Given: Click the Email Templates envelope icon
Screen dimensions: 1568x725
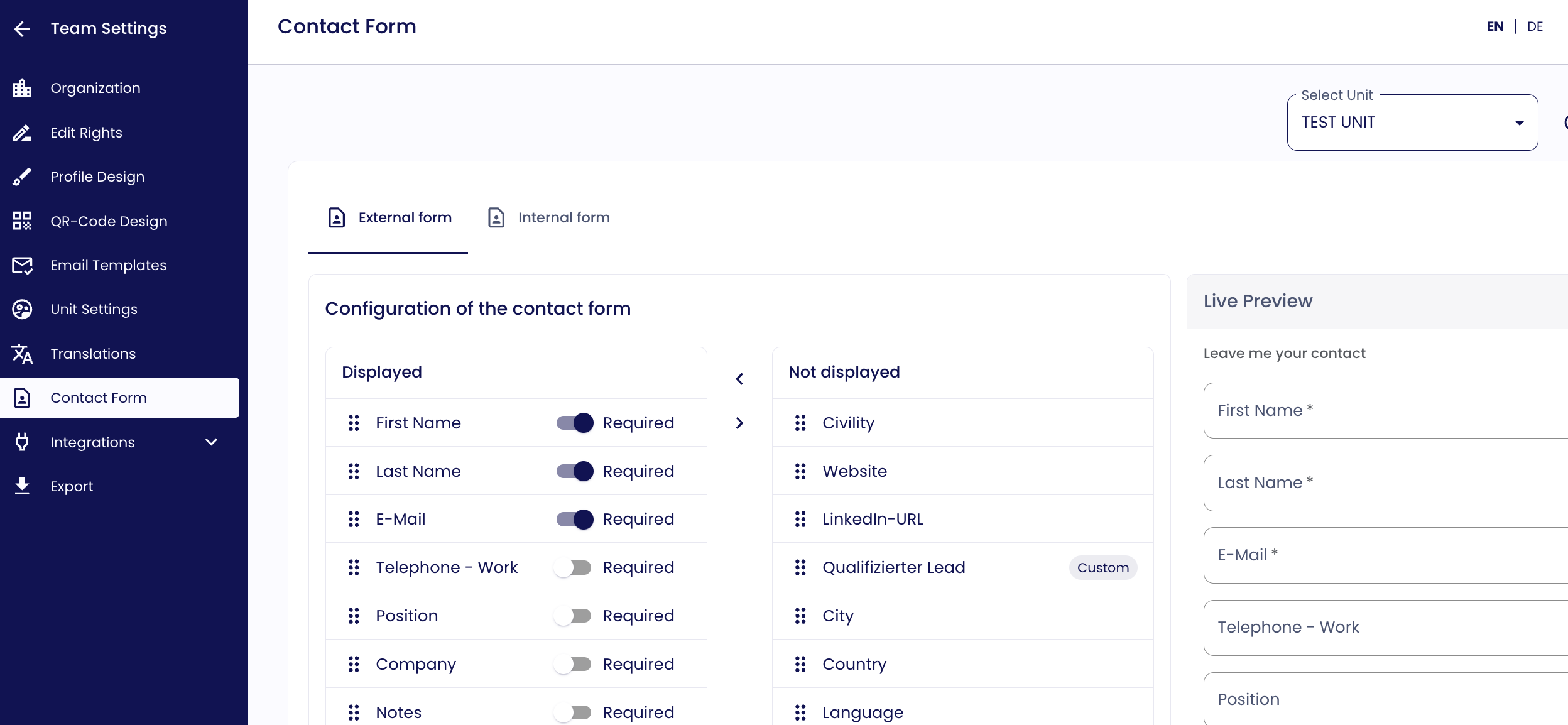Looking at the screenshot, I should pos(22,265).
